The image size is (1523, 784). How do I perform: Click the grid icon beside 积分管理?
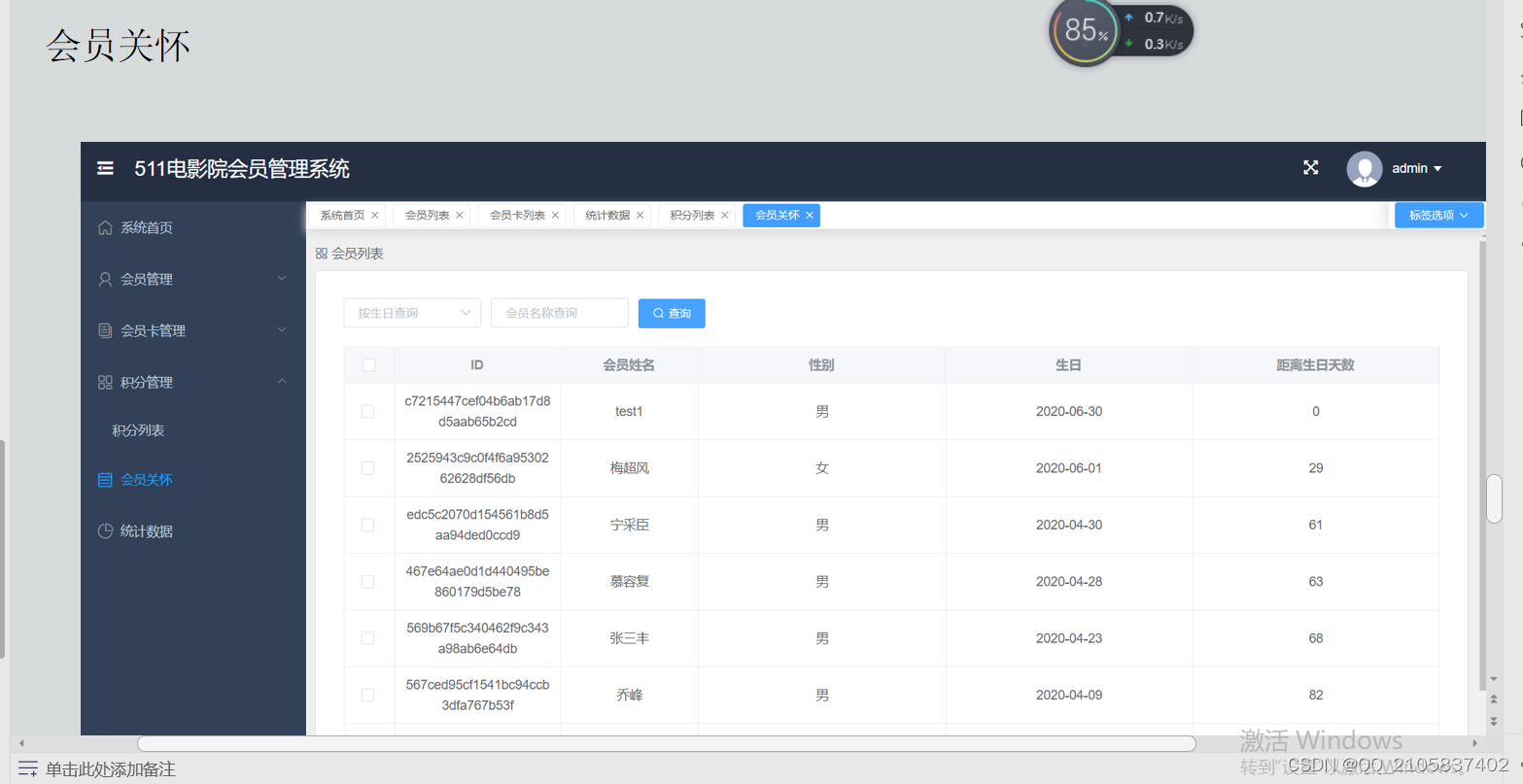105,382
